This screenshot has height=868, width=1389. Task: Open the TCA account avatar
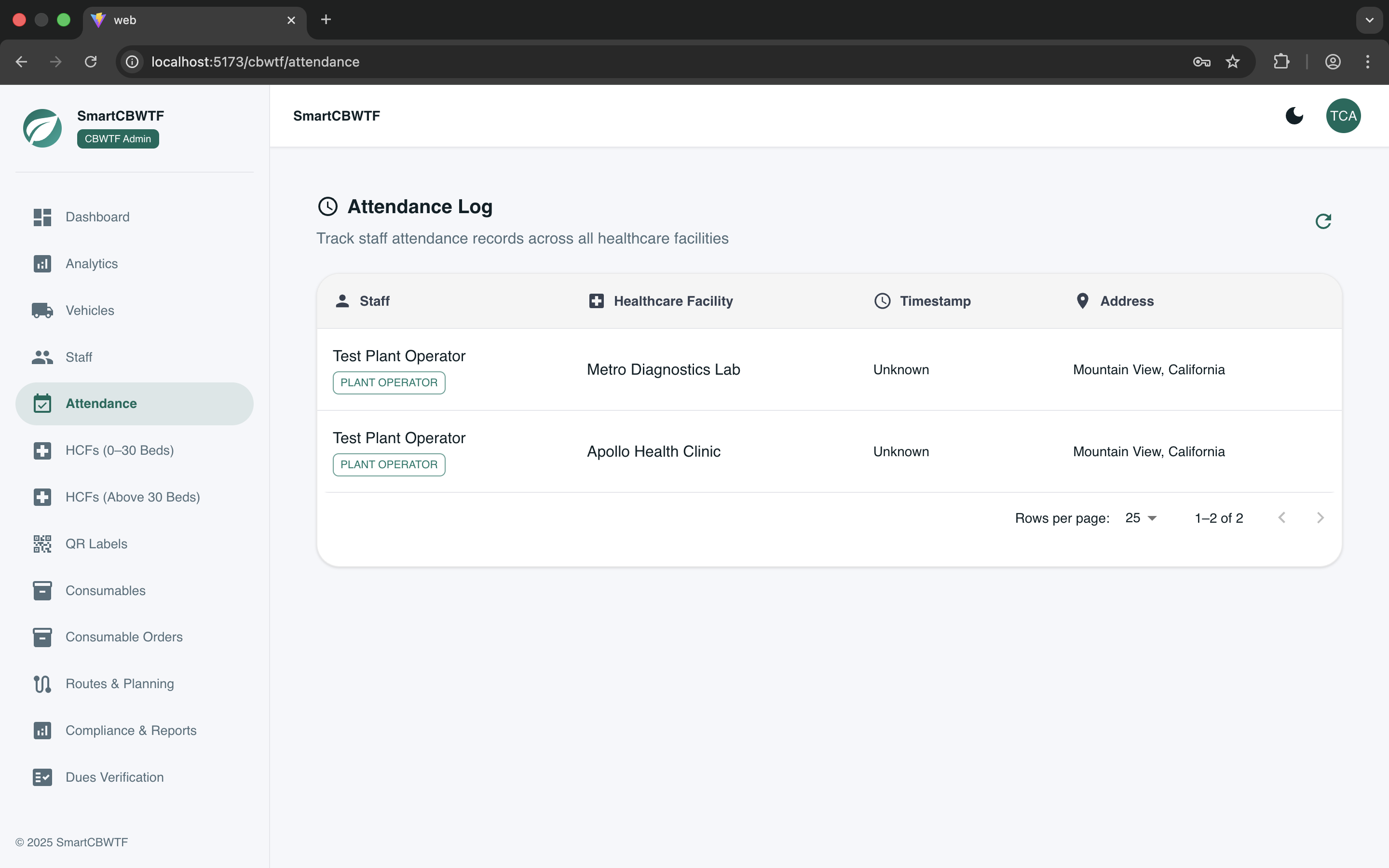(1344, 115)
